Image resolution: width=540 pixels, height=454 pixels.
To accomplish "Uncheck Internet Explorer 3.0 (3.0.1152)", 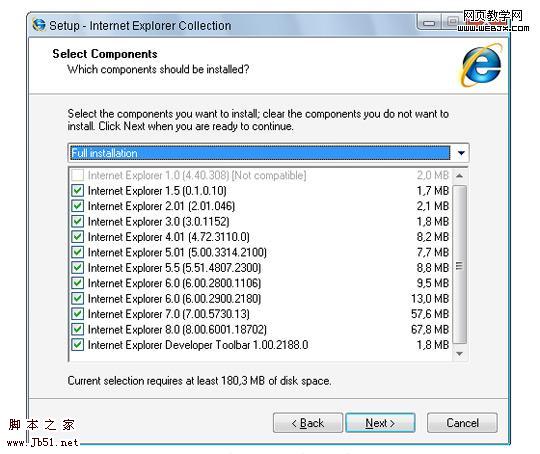I will click(77, 221).
